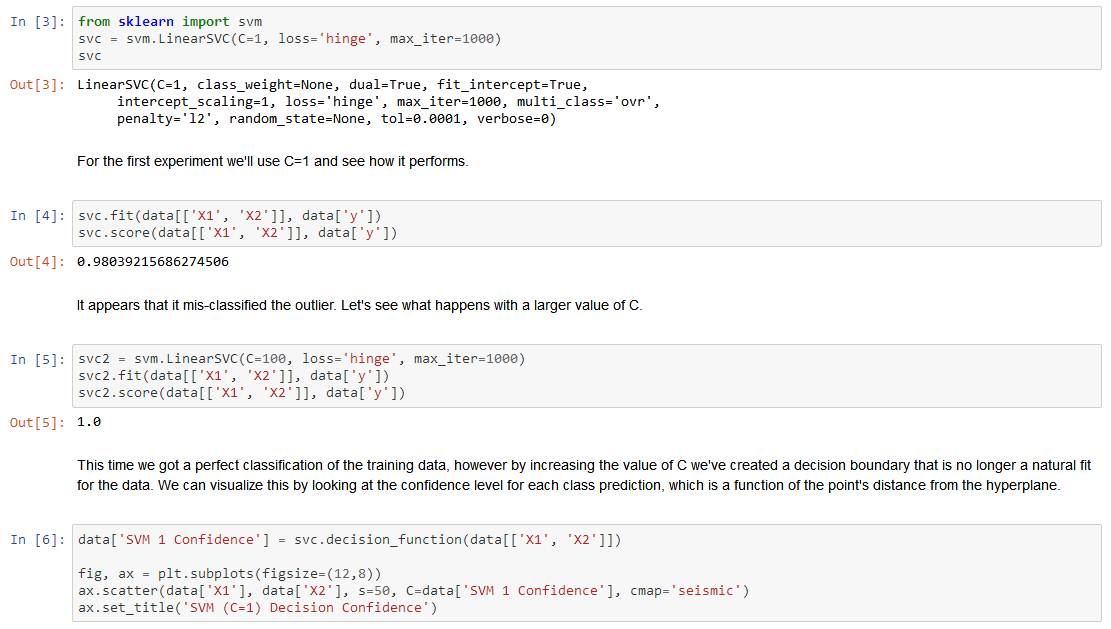Click the svm.LinearSVC(C=1) code line
Image resolution: width=1111 pixels, height=629 pixels.
point(289,39)
